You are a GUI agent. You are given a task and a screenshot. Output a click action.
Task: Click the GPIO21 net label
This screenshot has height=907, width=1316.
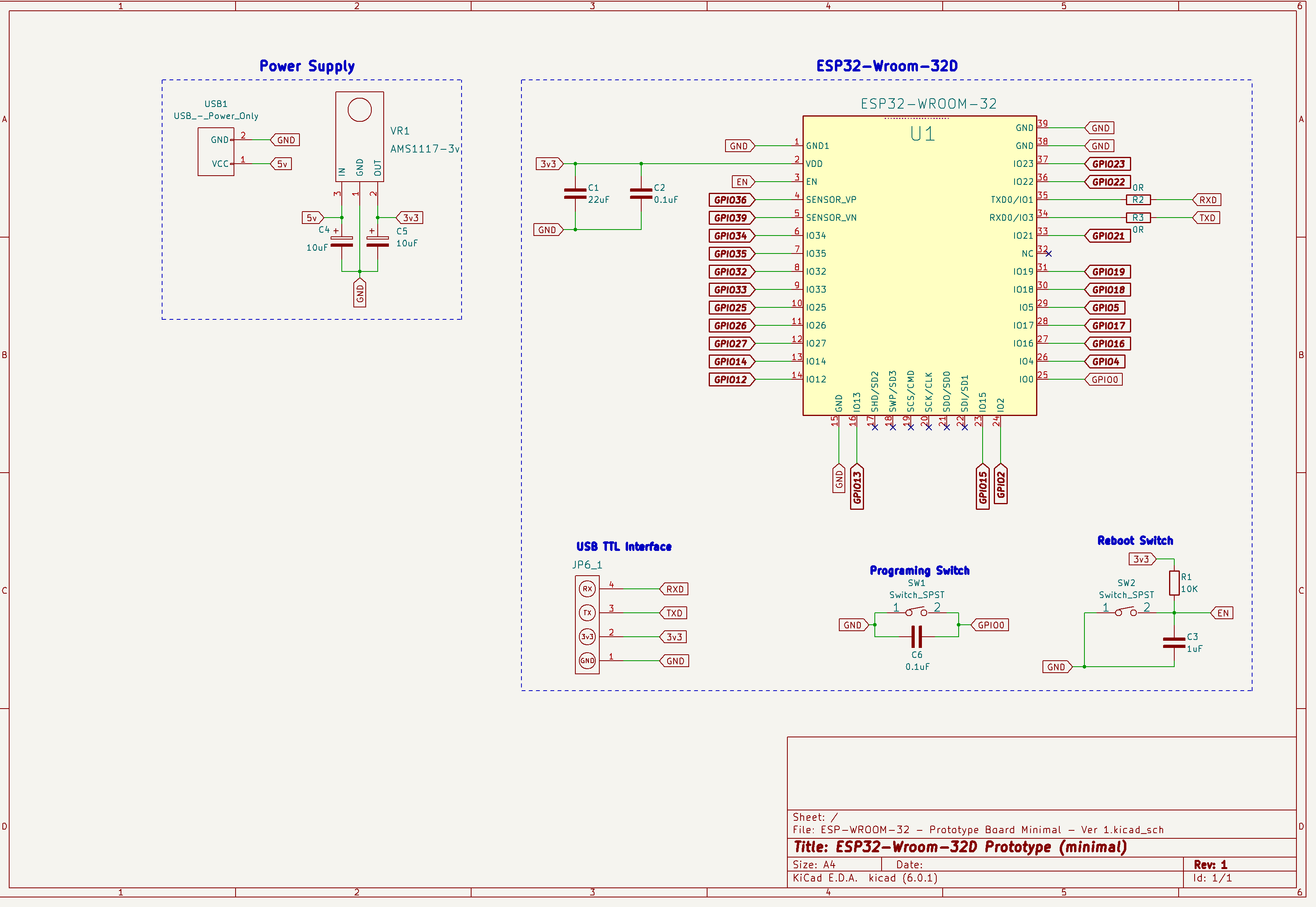coord(1108,236)
